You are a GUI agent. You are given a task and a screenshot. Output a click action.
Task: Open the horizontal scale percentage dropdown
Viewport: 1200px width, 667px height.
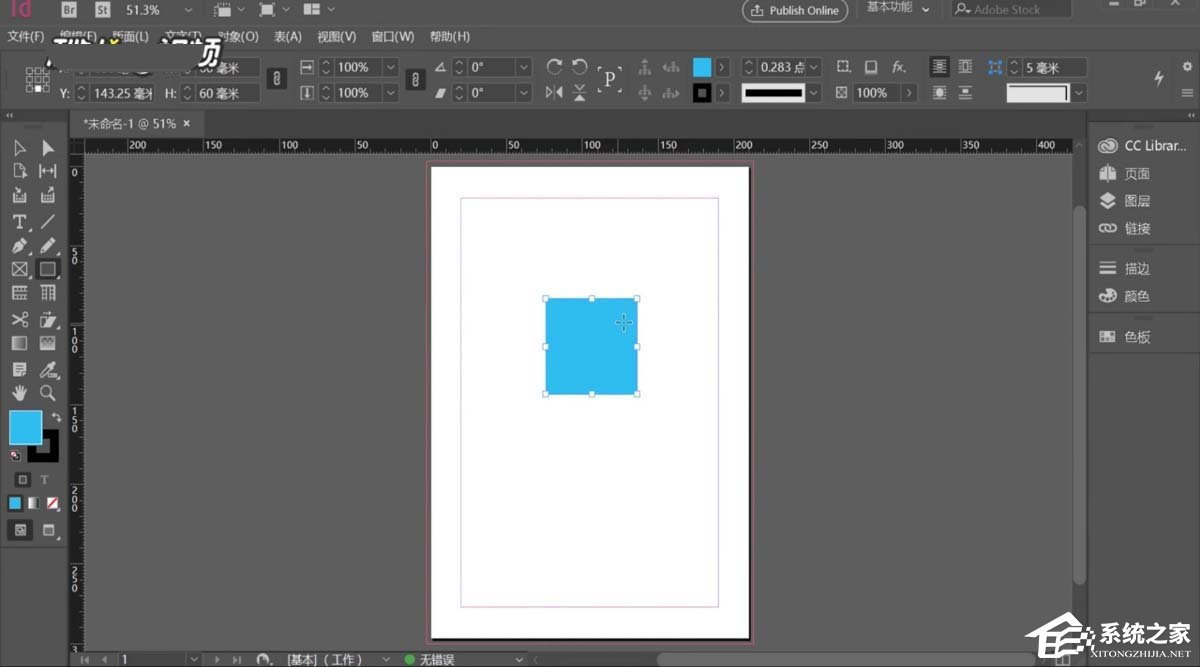(x=390, y=67)
